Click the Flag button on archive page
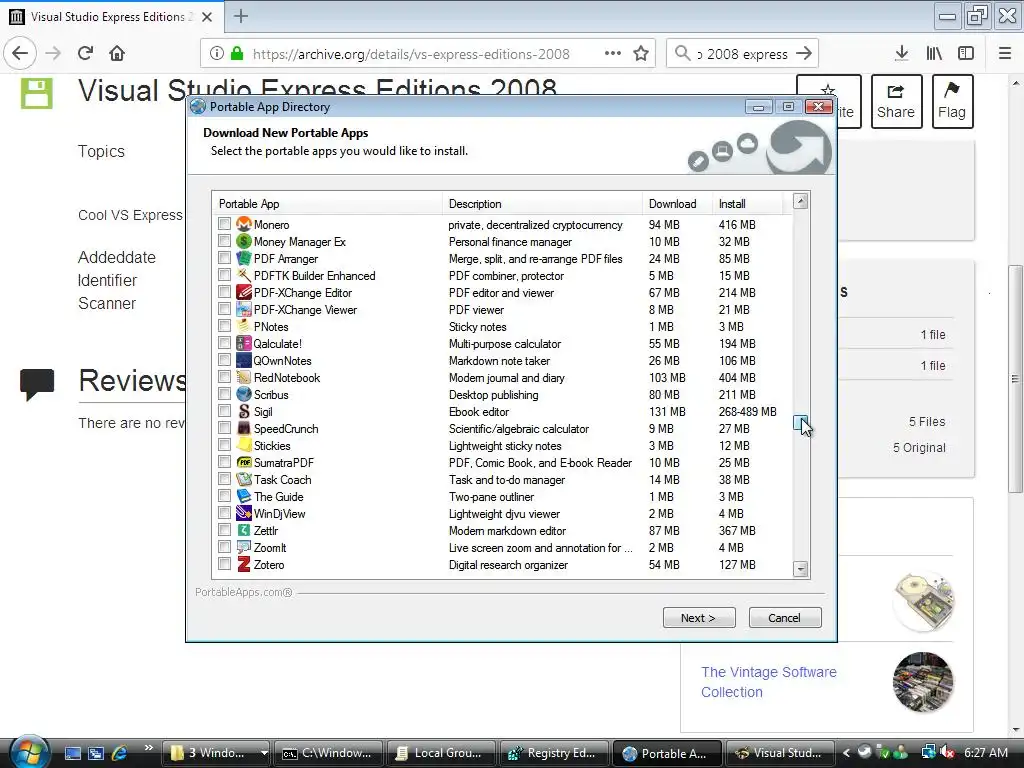Screen dimensions: 1024x768 click(952, 101)
